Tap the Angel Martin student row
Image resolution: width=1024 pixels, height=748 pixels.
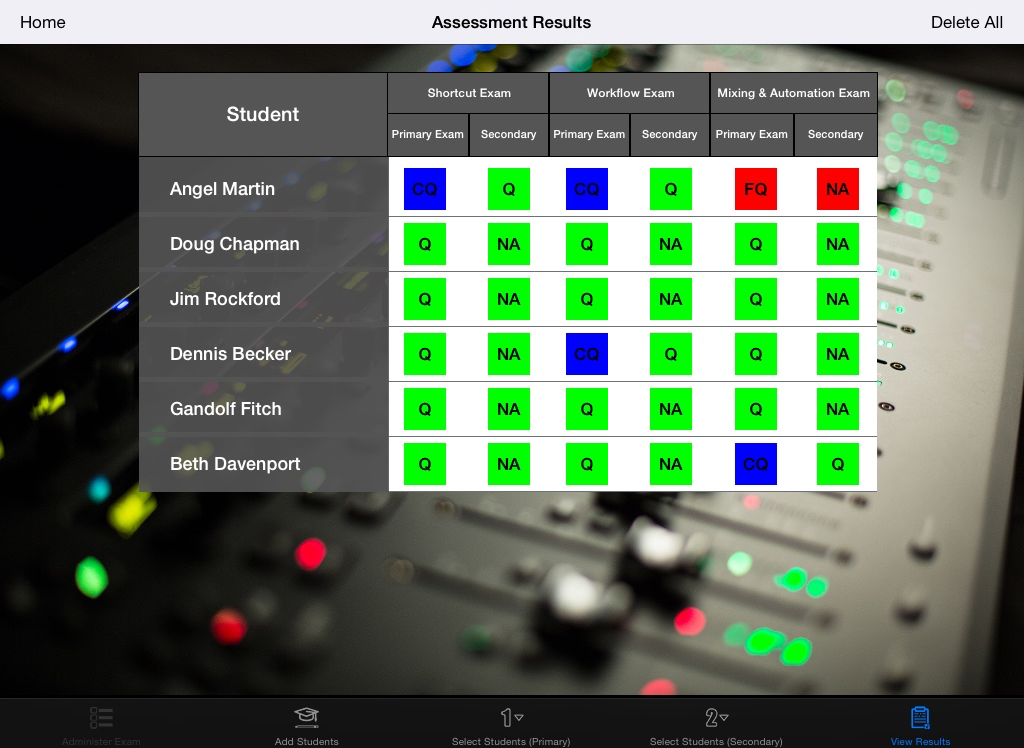222,189
